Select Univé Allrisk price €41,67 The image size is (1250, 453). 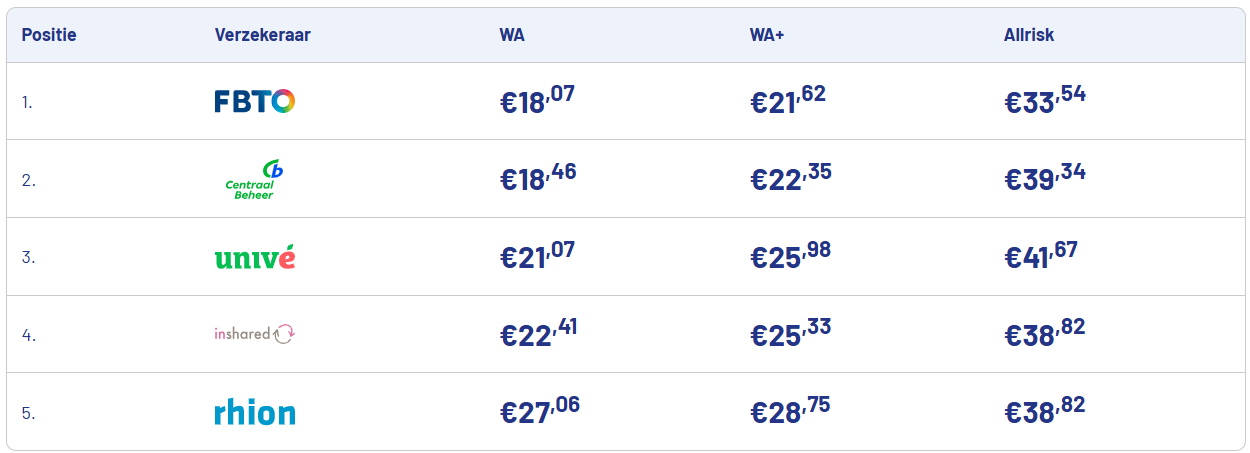[1041, 255]
